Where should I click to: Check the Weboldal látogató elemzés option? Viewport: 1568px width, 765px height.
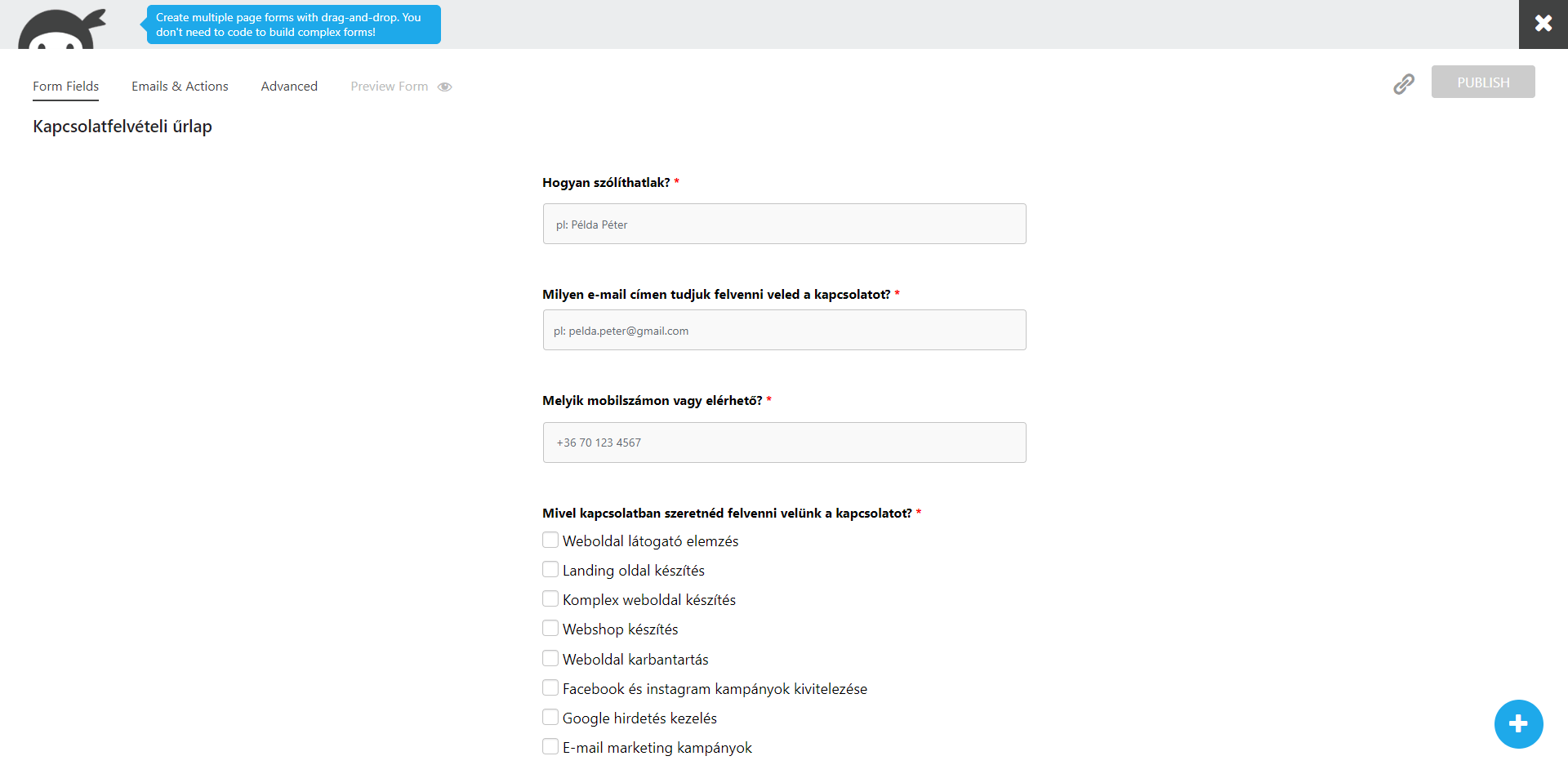pos(550,540)
